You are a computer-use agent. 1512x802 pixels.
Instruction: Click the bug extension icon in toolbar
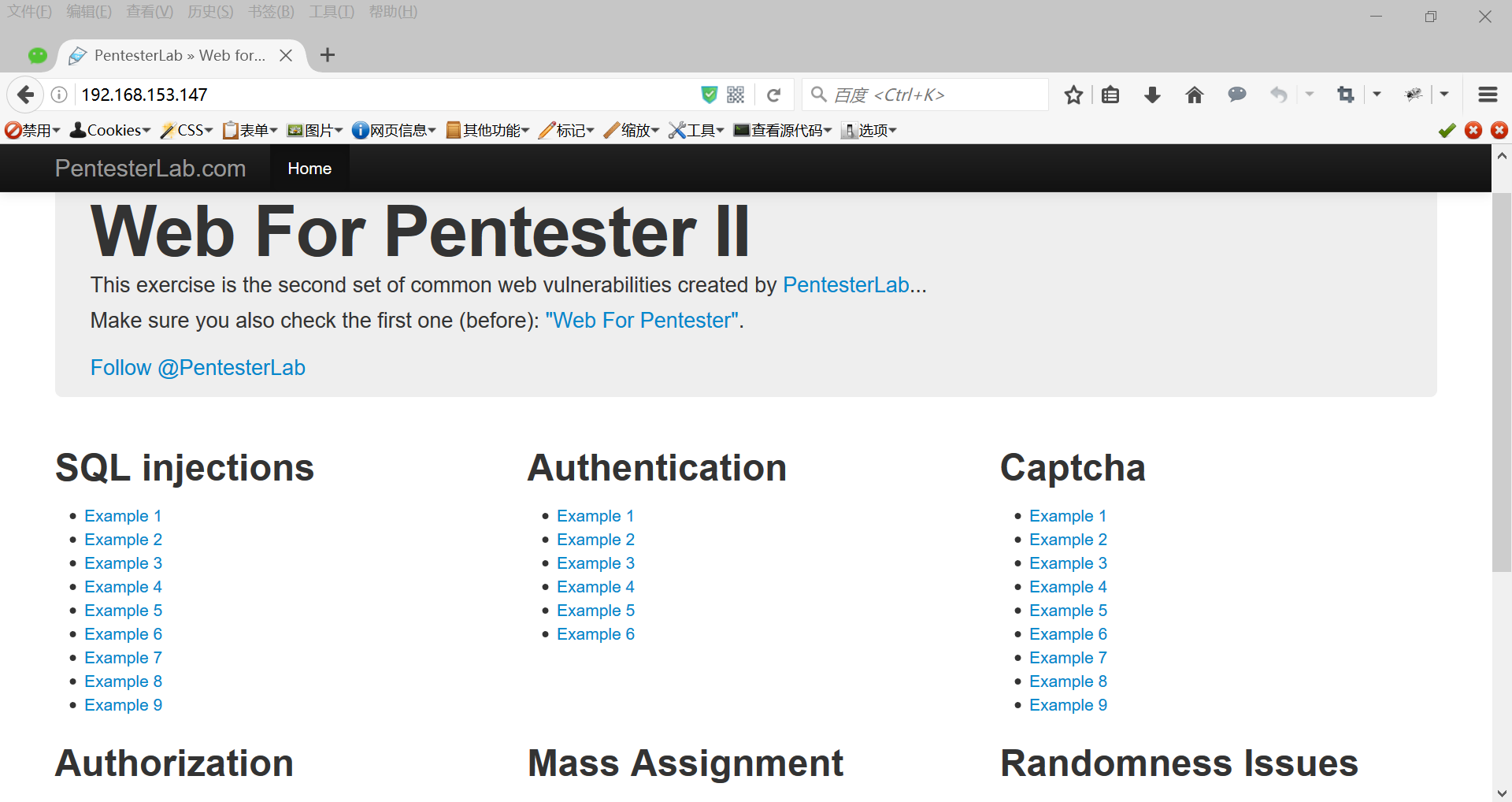[x=1414, y=95]
